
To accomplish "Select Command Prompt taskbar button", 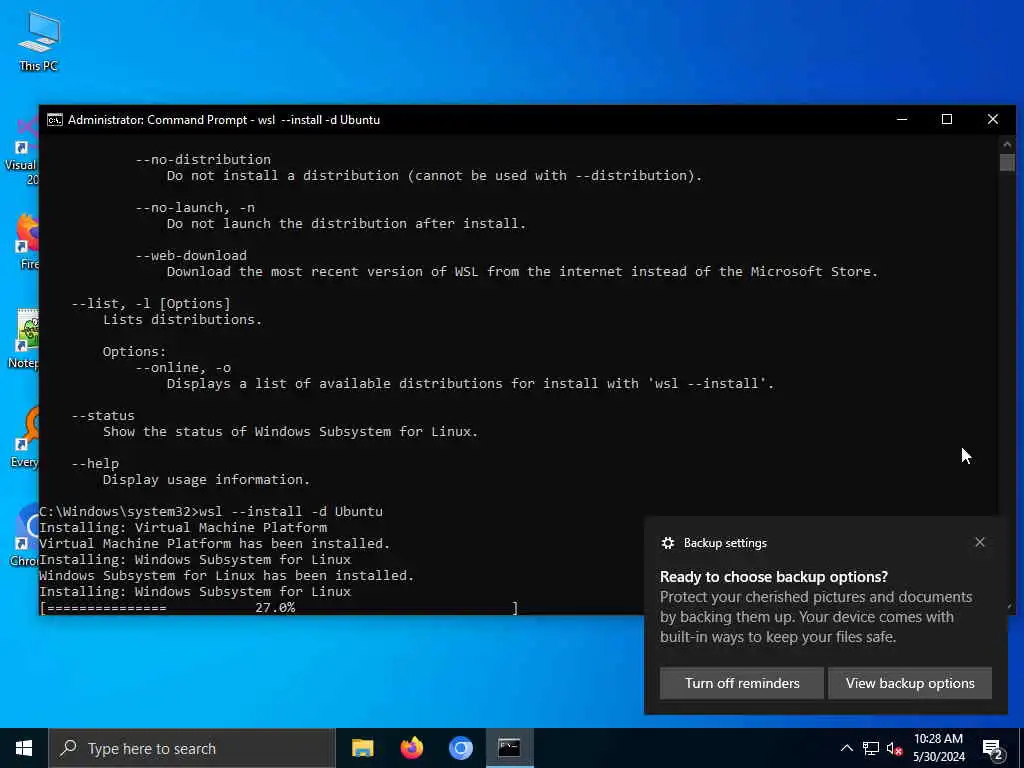I will (509, 748).
